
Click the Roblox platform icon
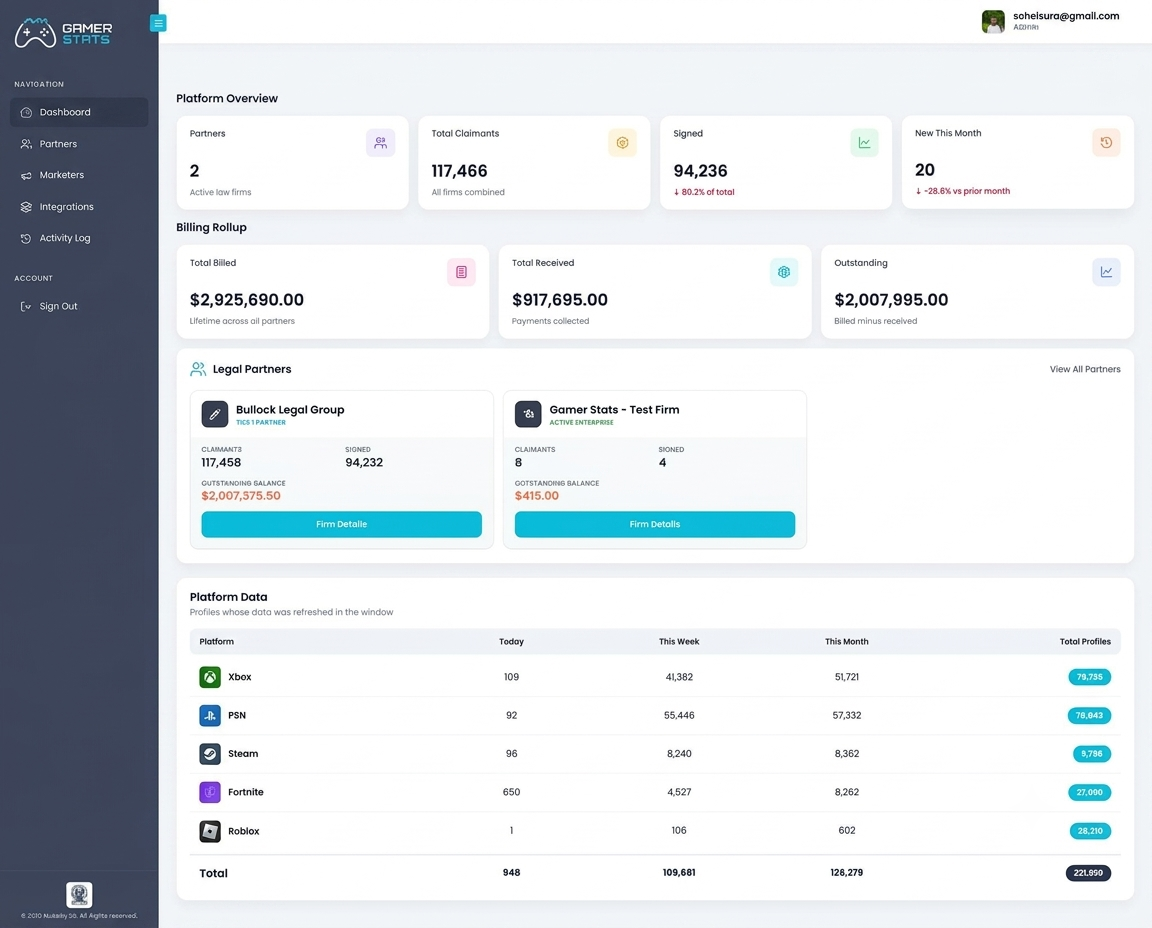pos(210,831)
